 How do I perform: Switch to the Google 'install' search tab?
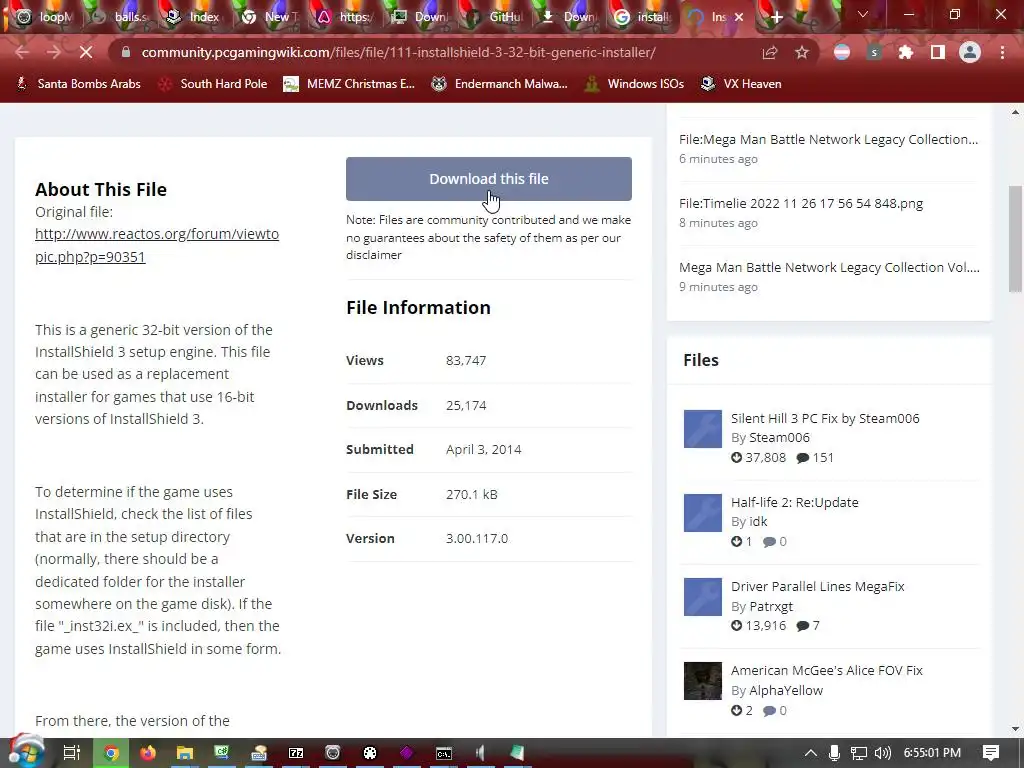coord(644,17)
